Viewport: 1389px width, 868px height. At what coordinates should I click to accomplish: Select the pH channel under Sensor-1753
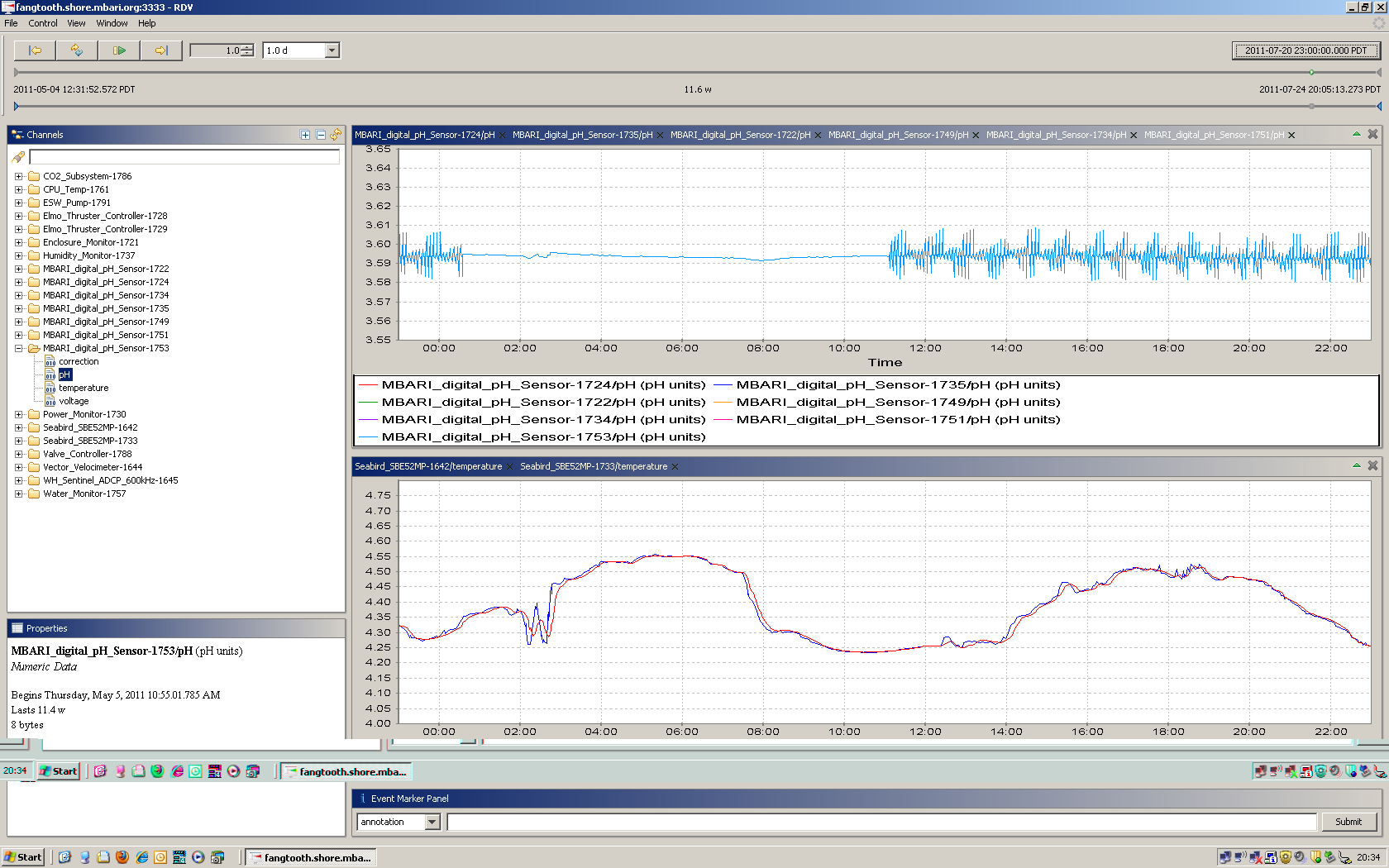pyautogui.click(x=64, y=374)
